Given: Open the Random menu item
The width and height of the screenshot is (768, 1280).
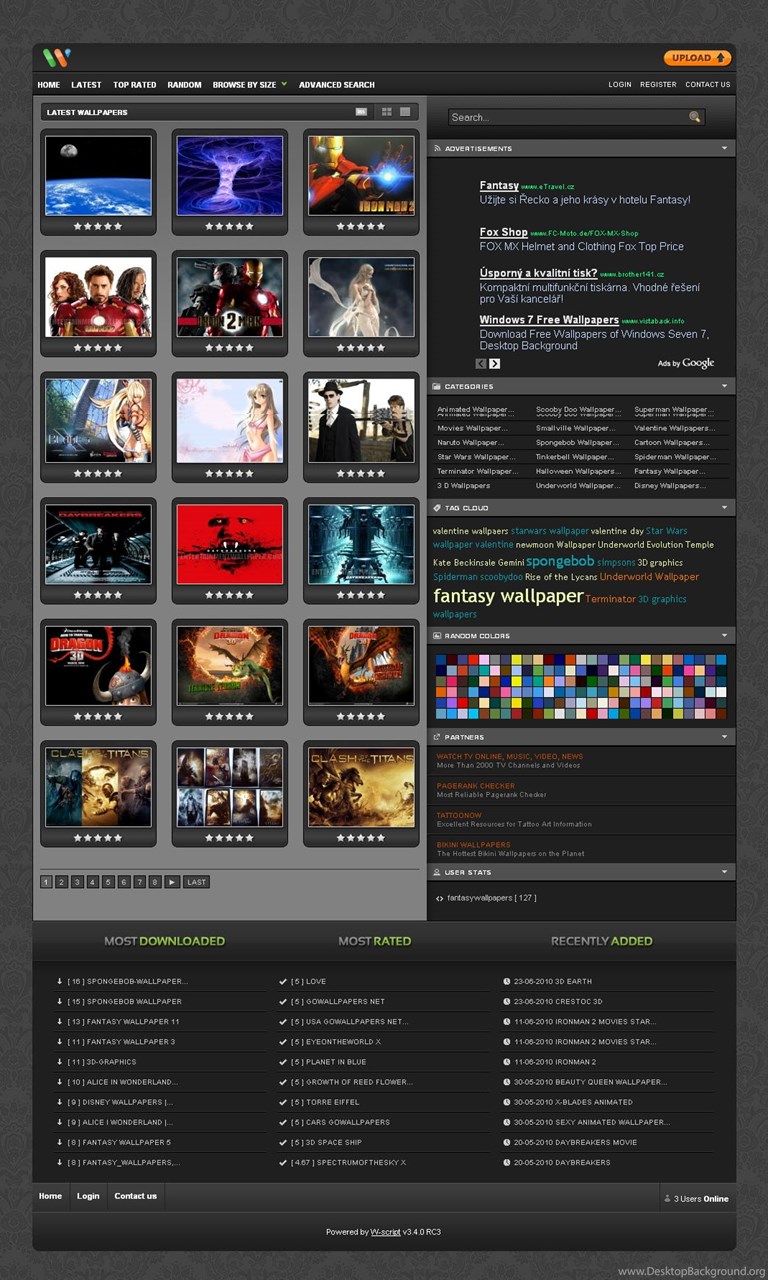Looking at the screenshot, I should [184, 85].
